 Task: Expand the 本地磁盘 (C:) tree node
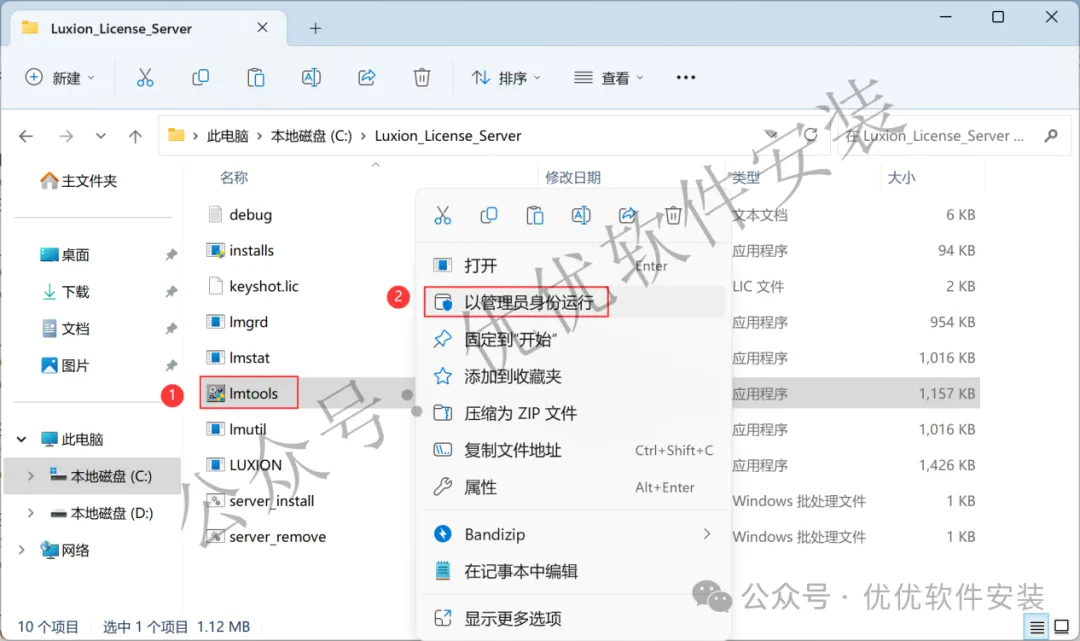point(31,476)
